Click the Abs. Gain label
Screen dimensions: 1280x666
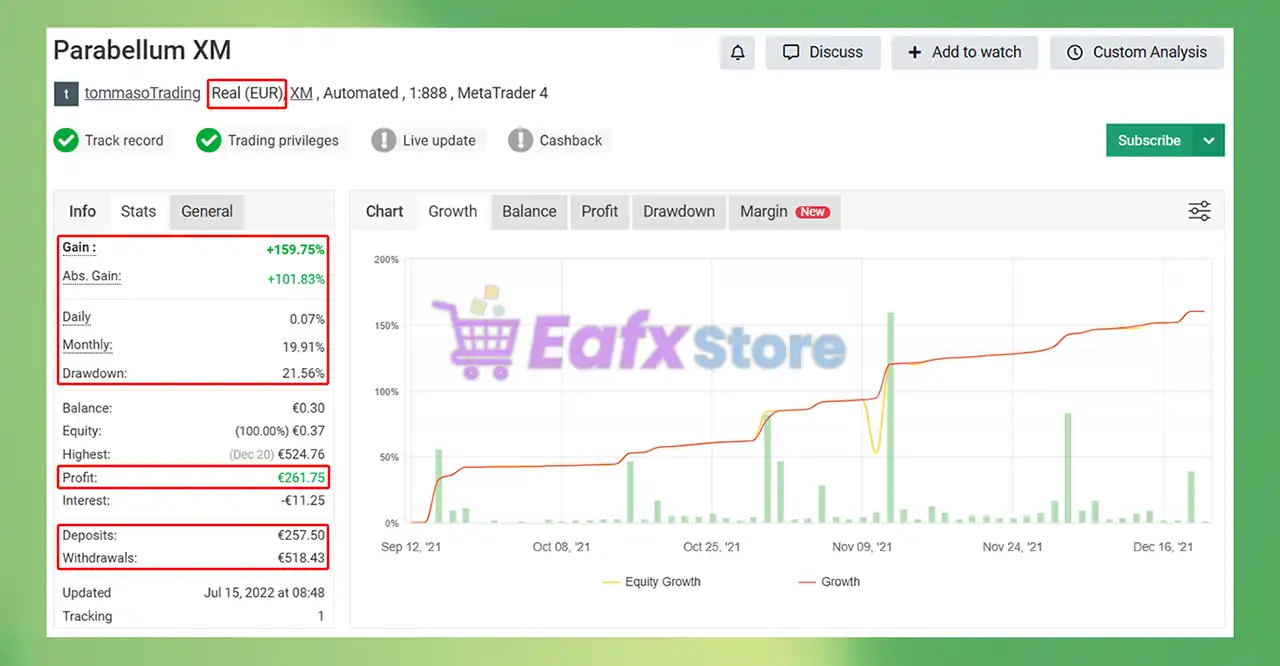92,277
